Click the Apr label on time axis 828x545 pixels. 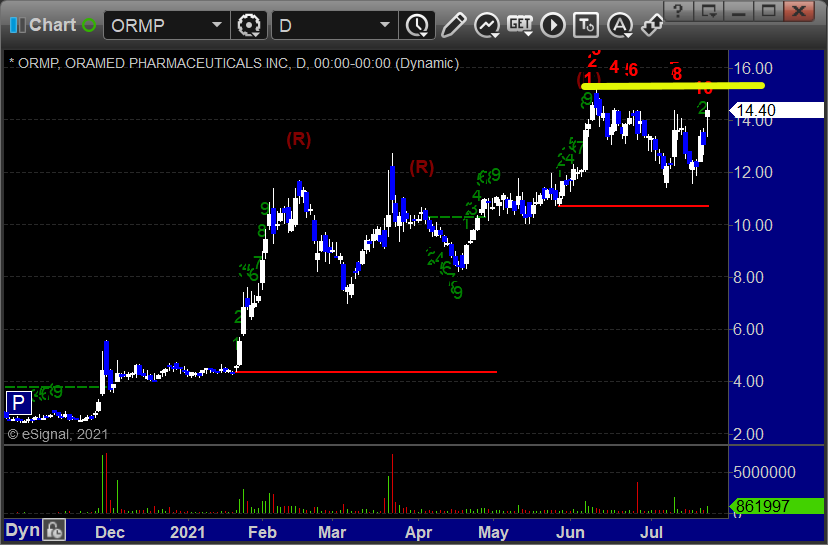pyautogui.click(x=418, y=532)
